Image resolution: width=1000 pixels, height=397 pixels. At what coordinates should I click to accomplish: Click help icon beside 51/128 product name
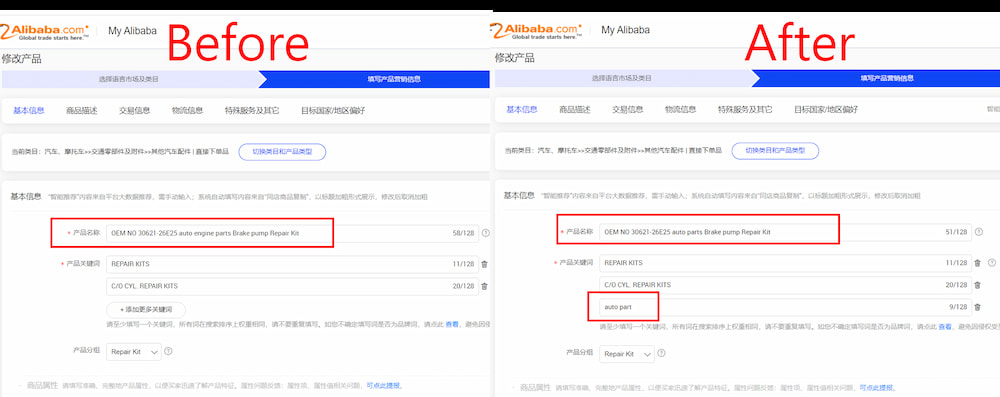point(979,232)
